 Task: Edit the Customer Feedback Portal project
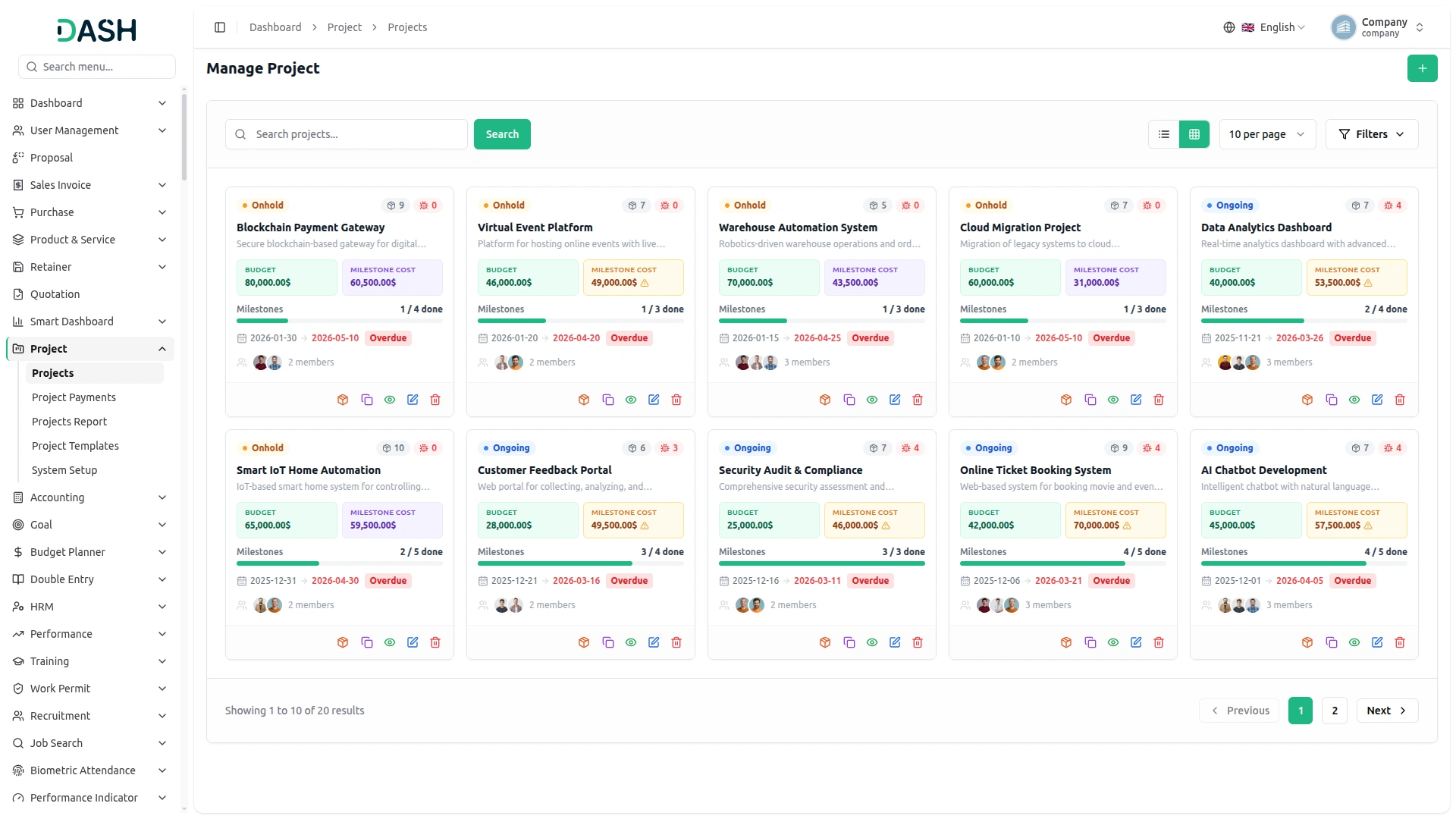654,642
